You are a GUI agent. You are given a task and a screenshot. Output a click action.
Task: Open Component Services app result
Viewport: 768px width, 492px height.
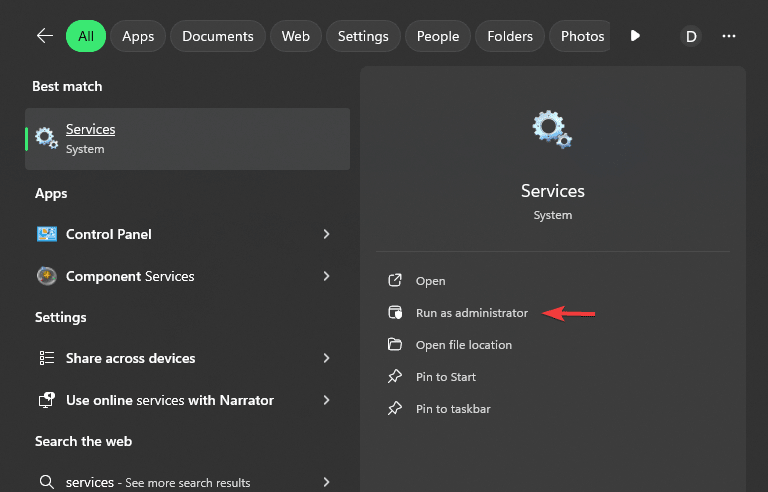pyautogui.click(x=188, y=276)
